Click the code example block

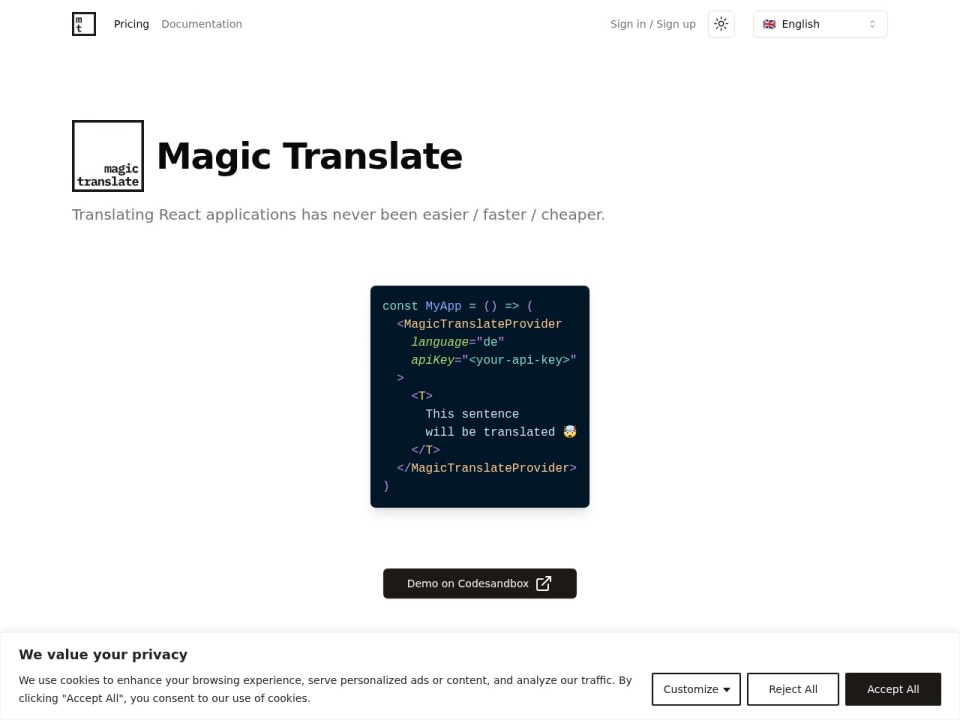[479, 396]
